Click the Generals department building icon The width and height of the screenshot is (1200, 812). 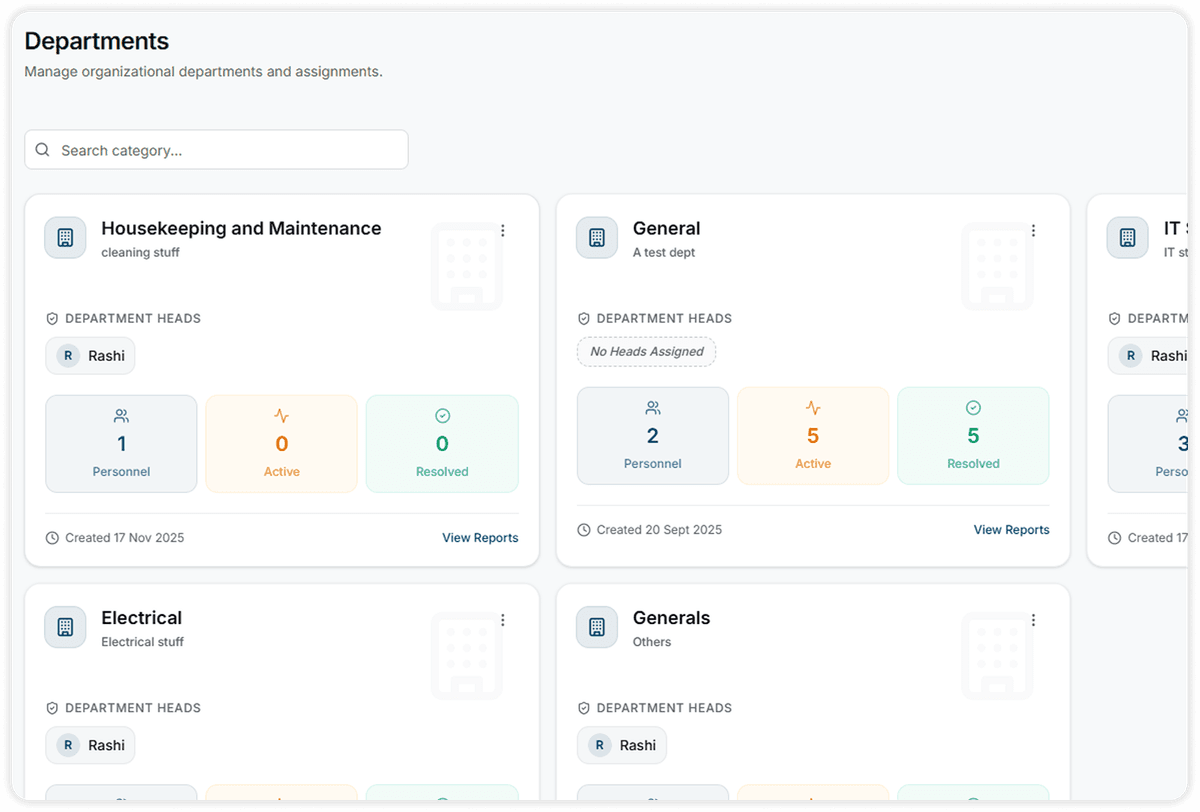[597, 627]
